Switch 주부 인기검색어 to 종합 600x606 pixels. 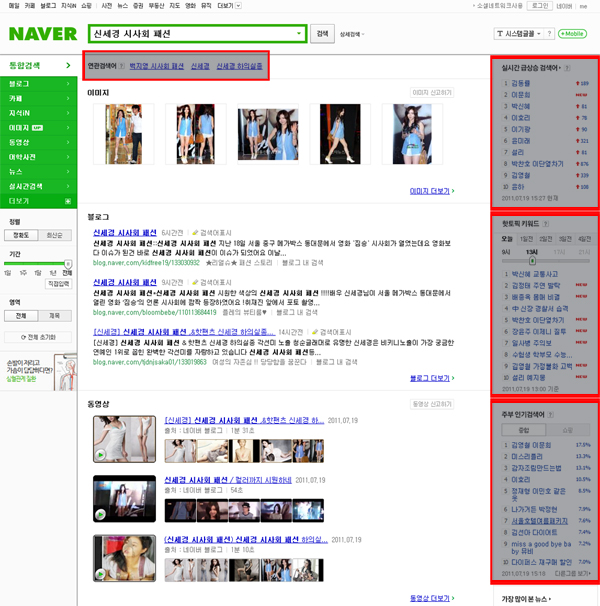523,430
